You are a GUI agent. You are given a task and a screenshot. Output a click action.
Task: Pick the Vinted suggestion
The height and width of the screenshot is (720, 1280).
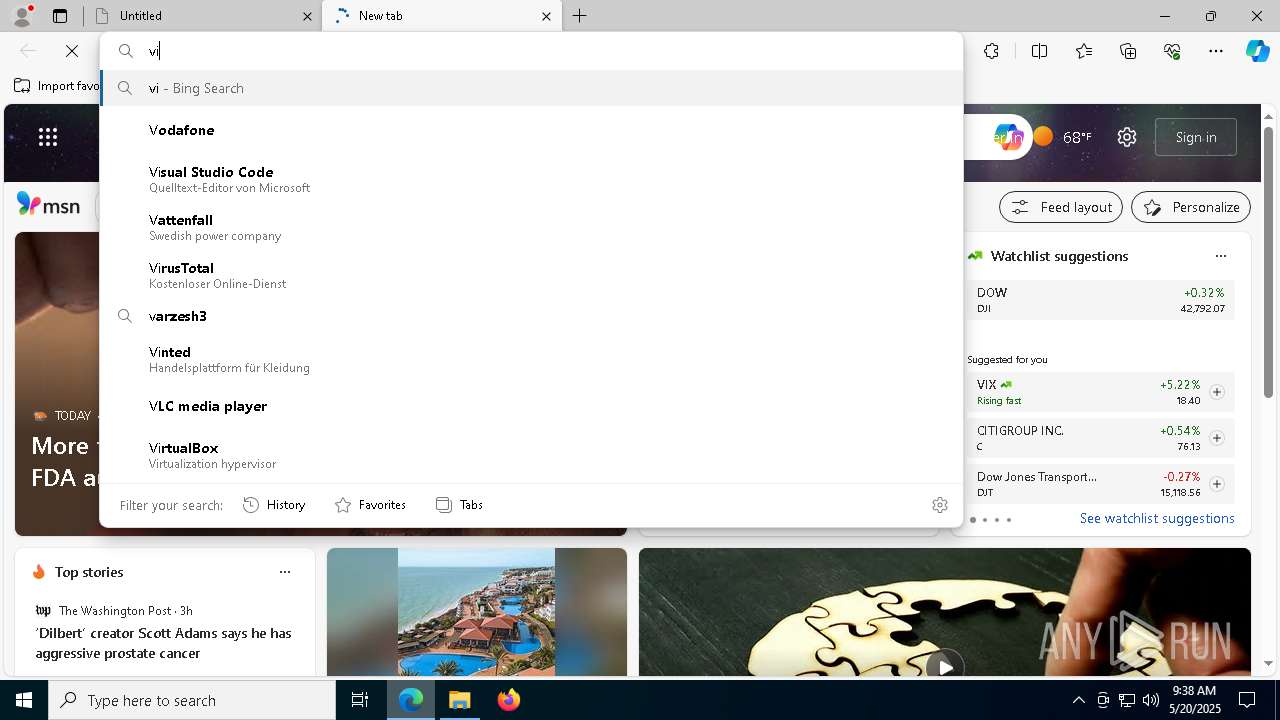coord(531,359)
